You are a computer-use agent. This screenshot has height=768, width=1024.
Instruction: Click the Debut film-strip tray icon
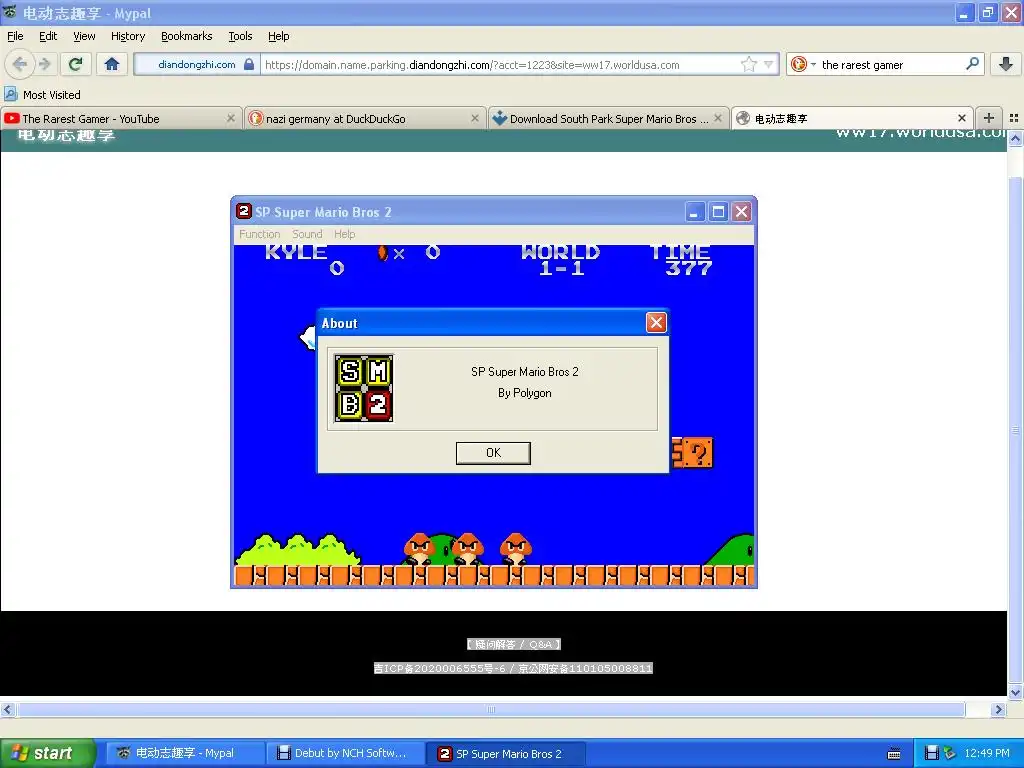pyautogui.click(x=932, y=753)
